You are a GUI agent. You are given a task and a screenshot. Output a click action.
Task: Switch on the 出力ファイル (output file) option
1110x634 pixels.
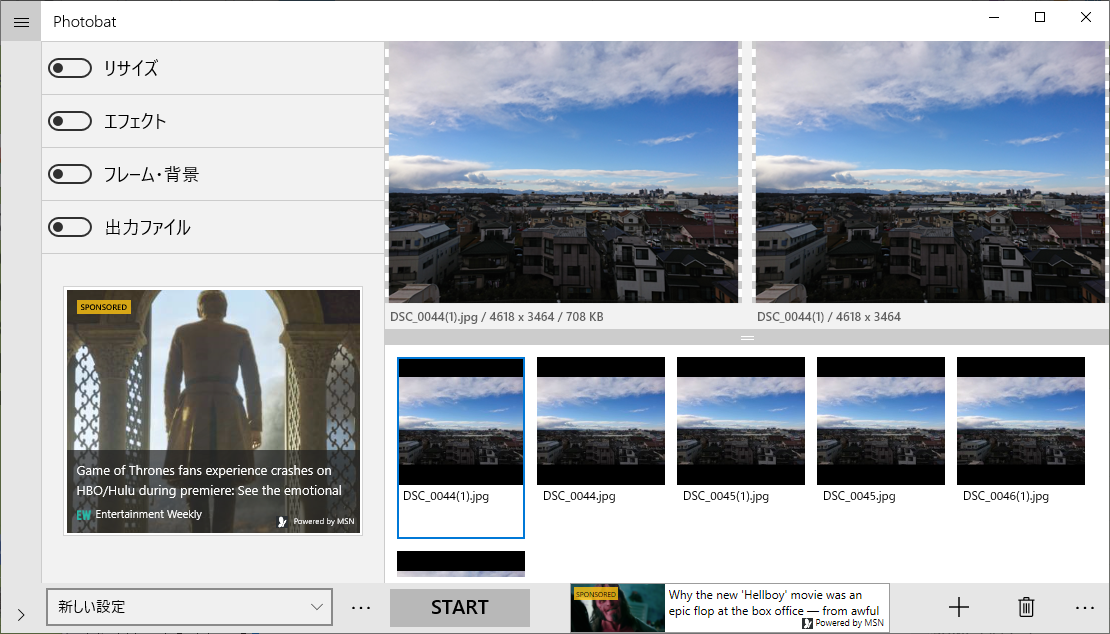pos(69,226)
